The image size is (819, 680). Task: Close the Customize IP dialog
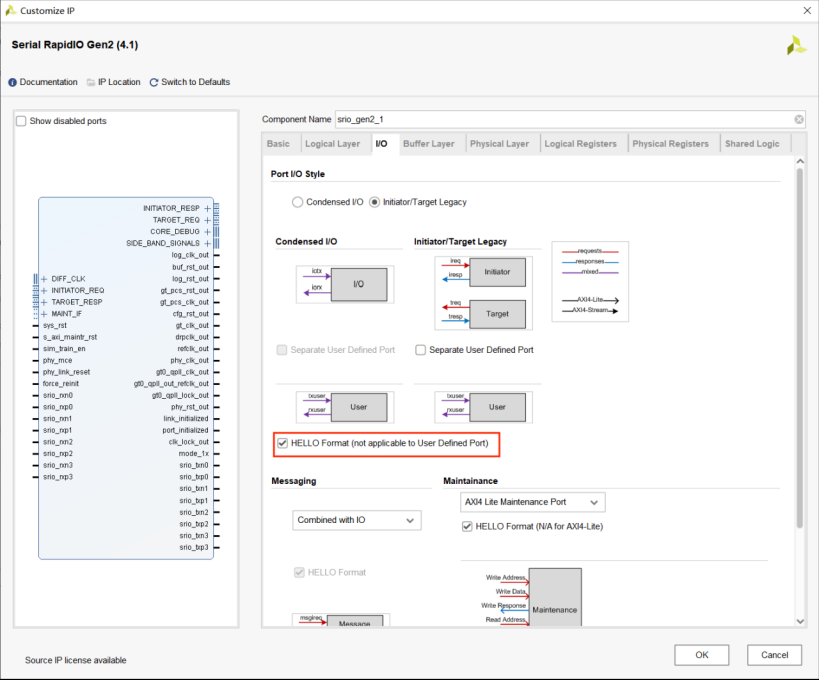coord(806,10)
